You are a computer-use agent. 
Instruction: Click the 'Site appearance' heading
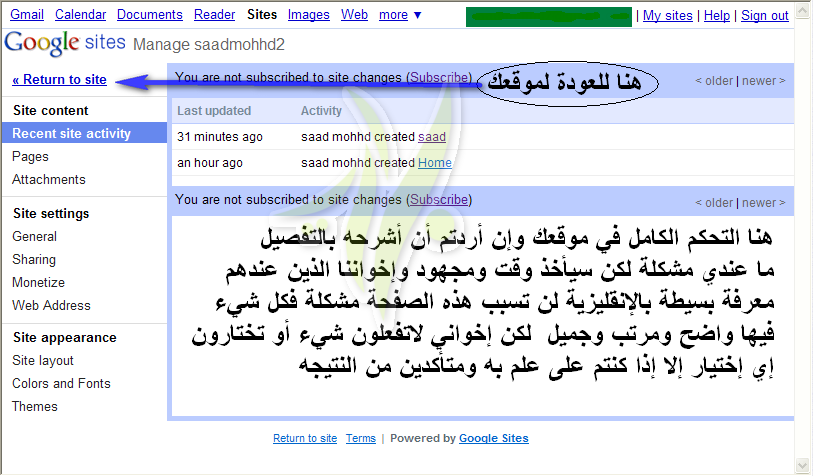(x=65, y=338)
